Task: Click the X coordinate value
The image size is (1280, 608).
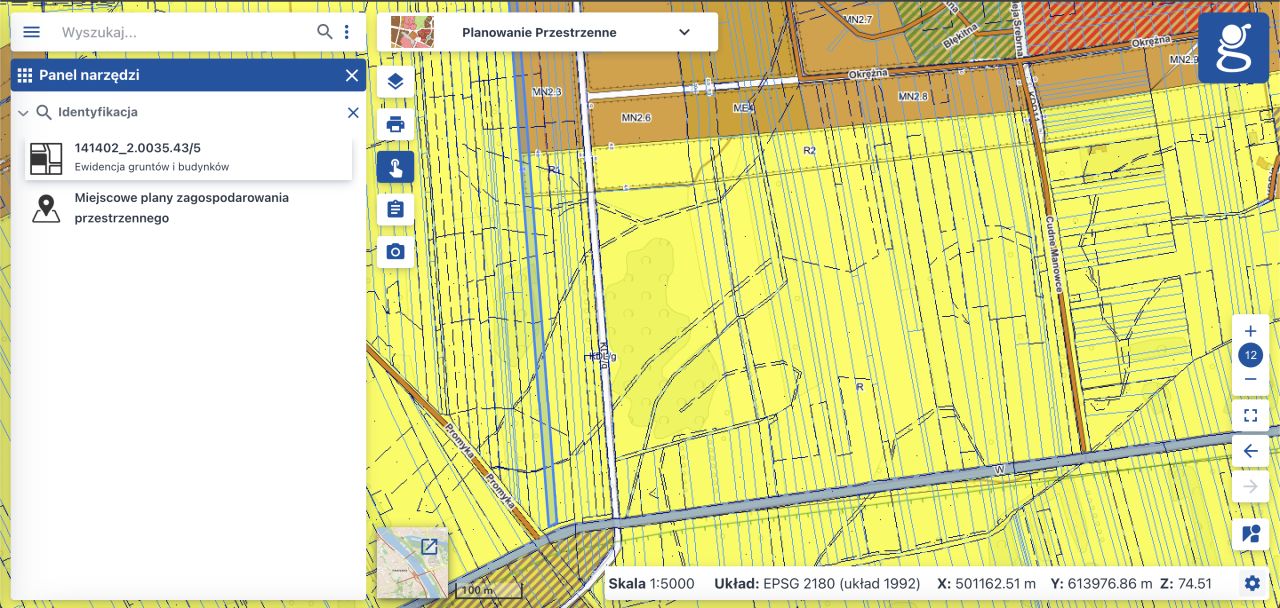Action: (996, 584)
